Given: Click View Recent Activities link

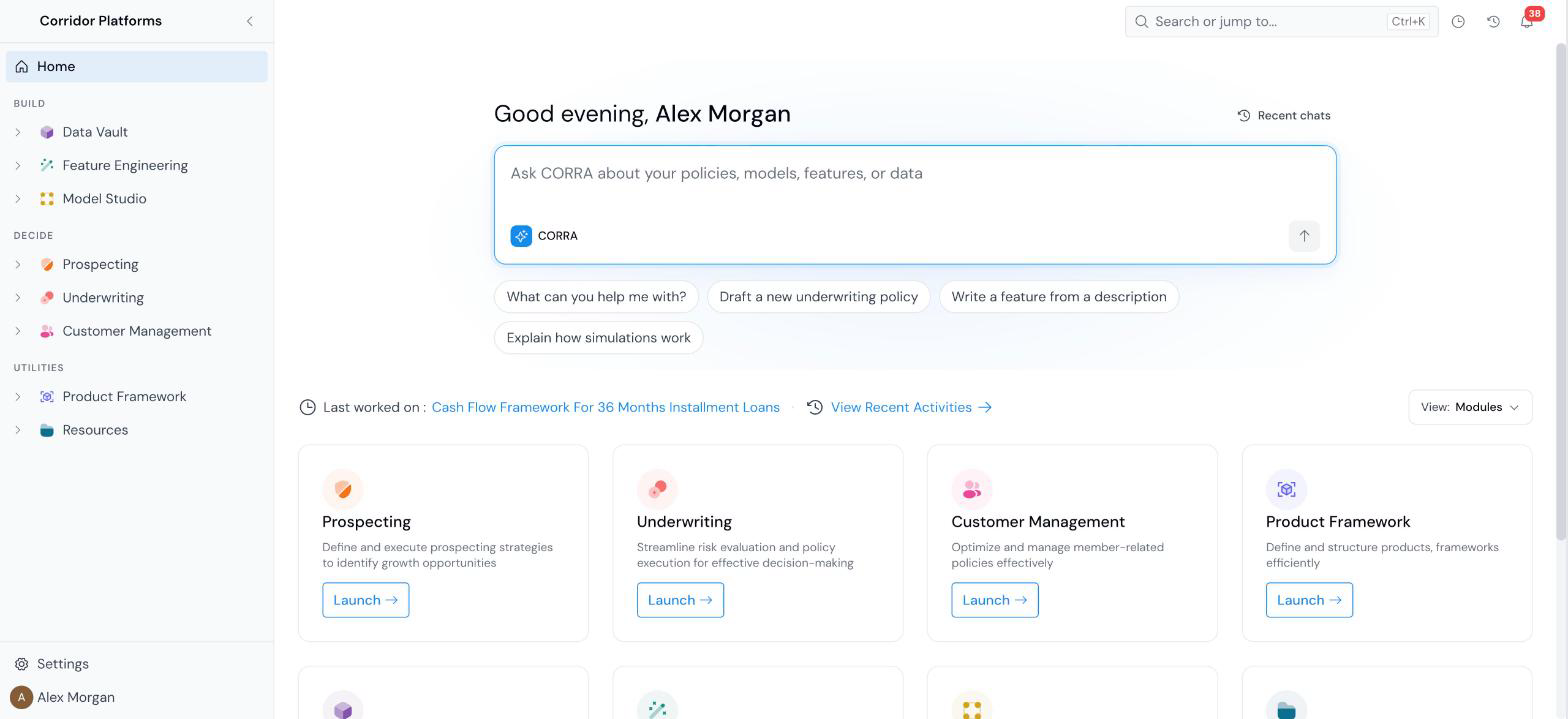Looking at the screenshot, I should [910, 407].
